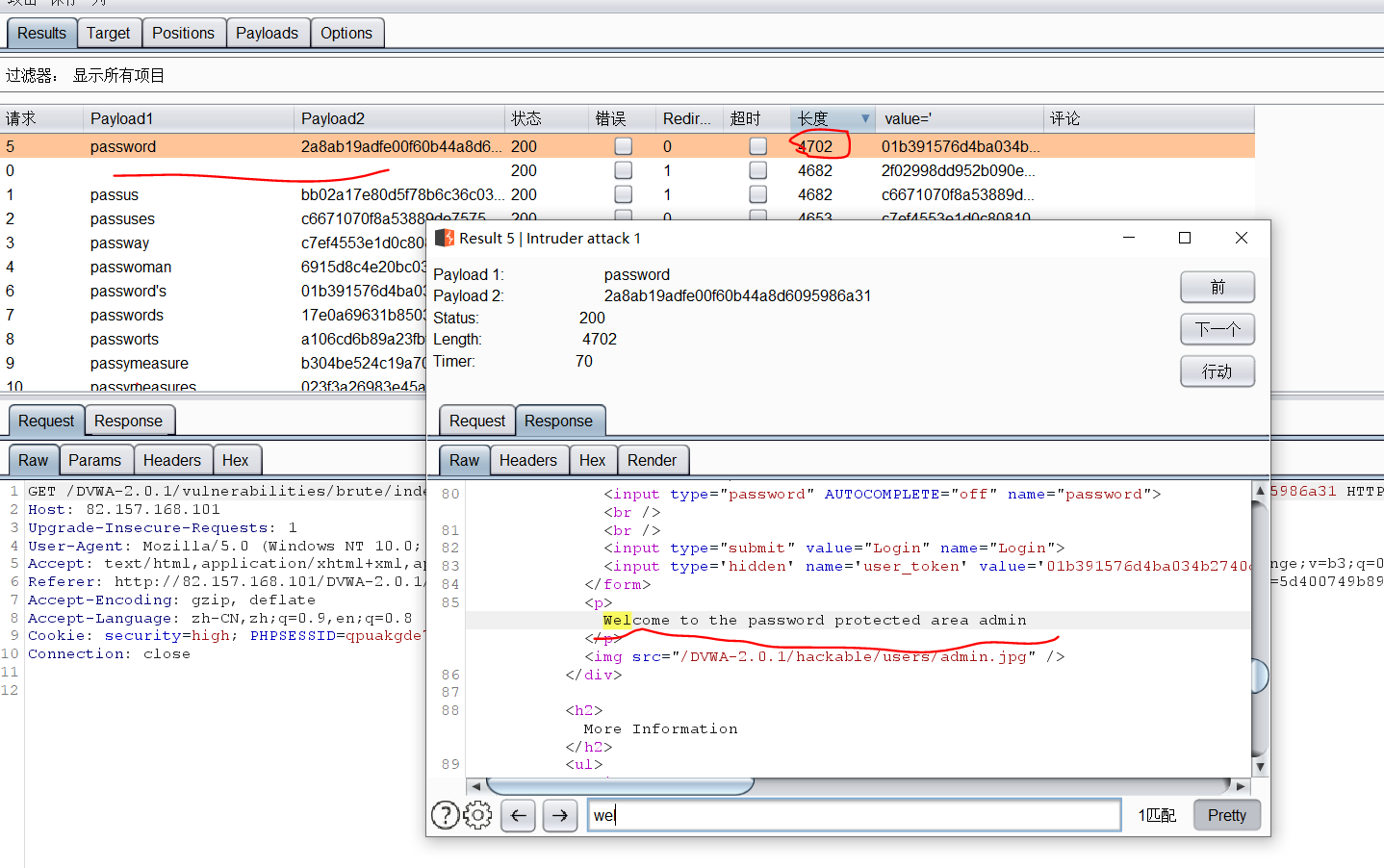The height and width of the screenshot is (868, 1384).
Task: Toggle timeout checkbox for request 0 row
Action: tap(758, 170)
